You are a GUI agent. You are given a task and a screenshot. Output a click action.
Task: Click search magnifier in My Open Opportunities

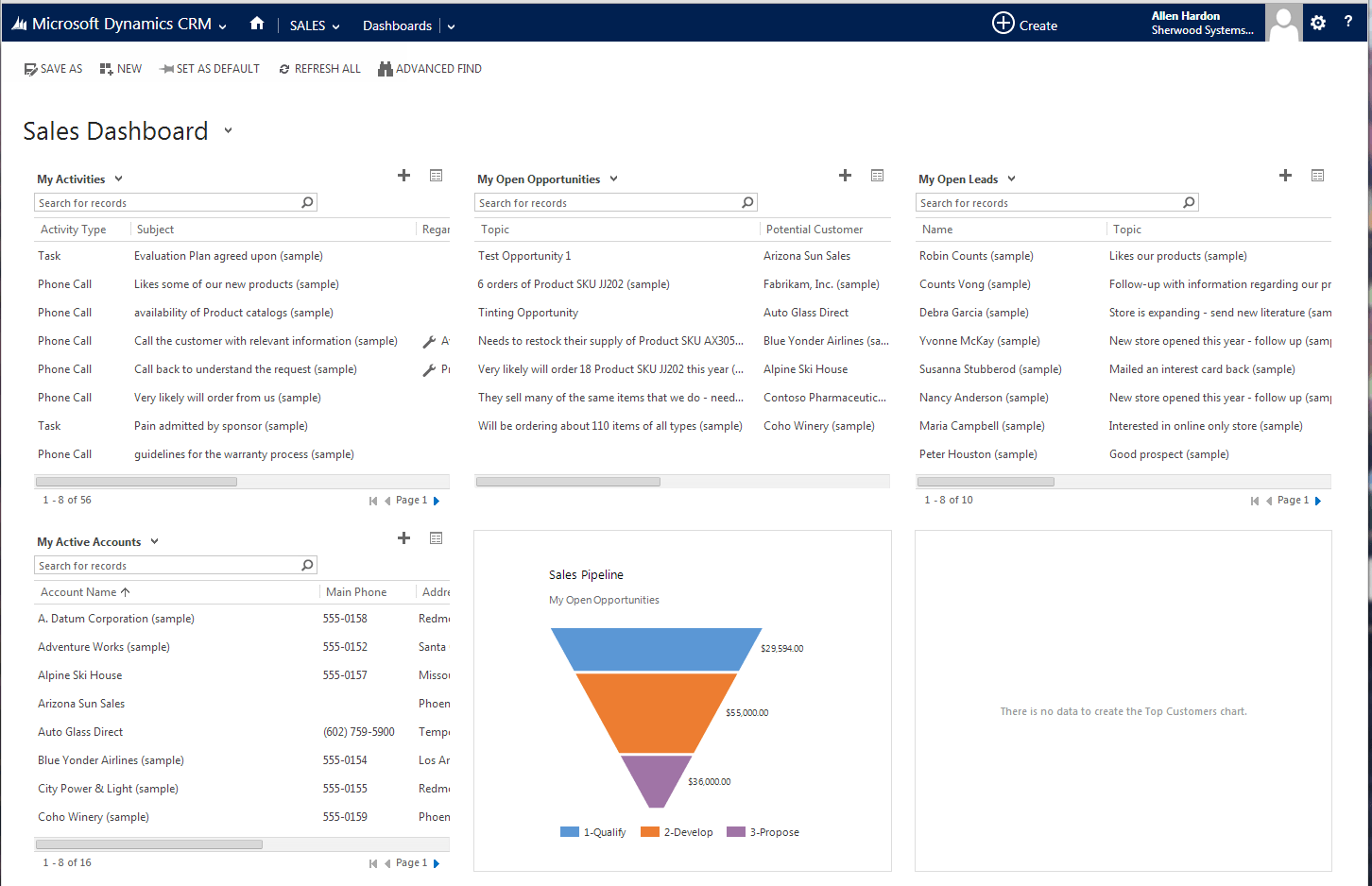747,202
